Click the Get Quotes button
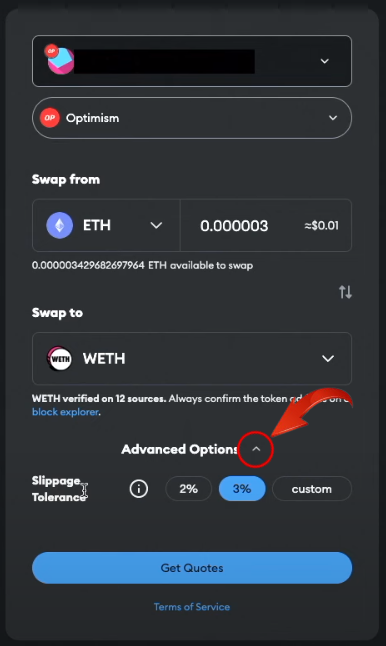Screen dimensions: 386x646 pos(192,568)
